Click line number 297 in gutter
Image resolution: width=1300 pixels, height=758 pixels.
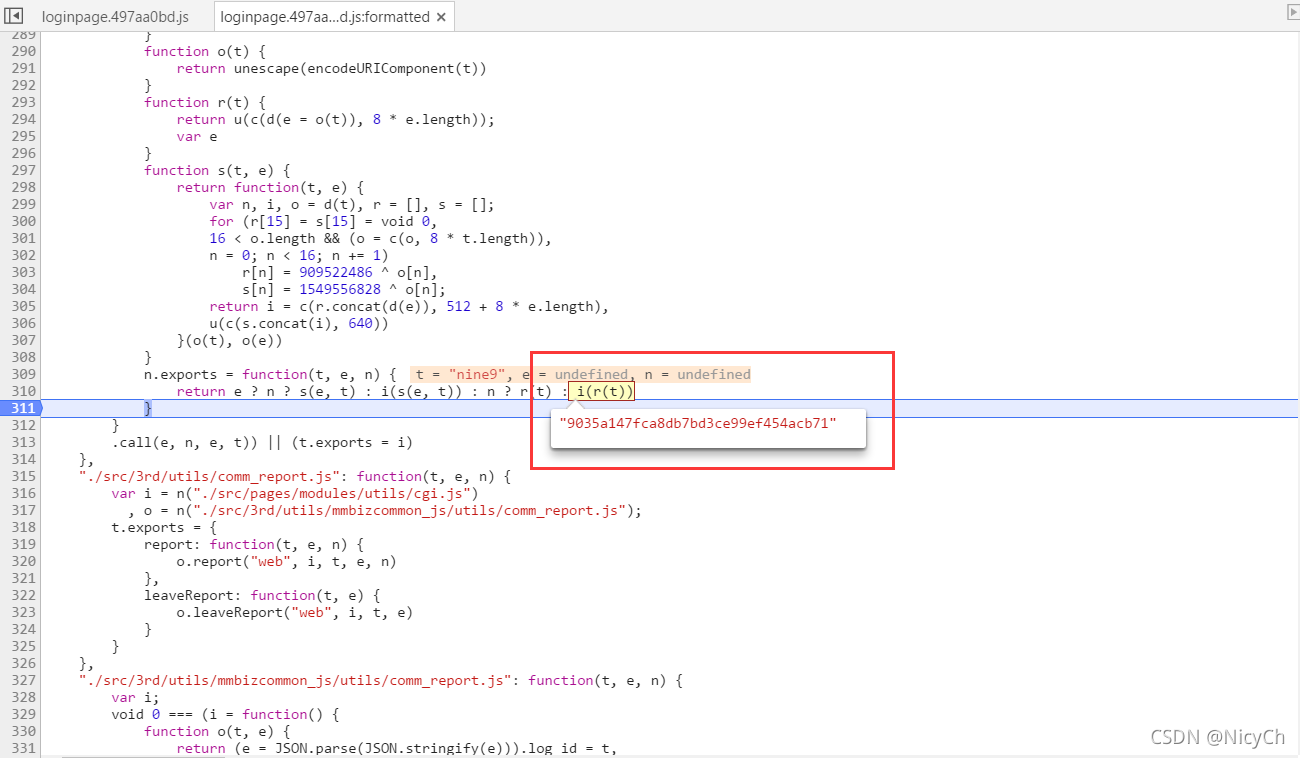point(23,170)
